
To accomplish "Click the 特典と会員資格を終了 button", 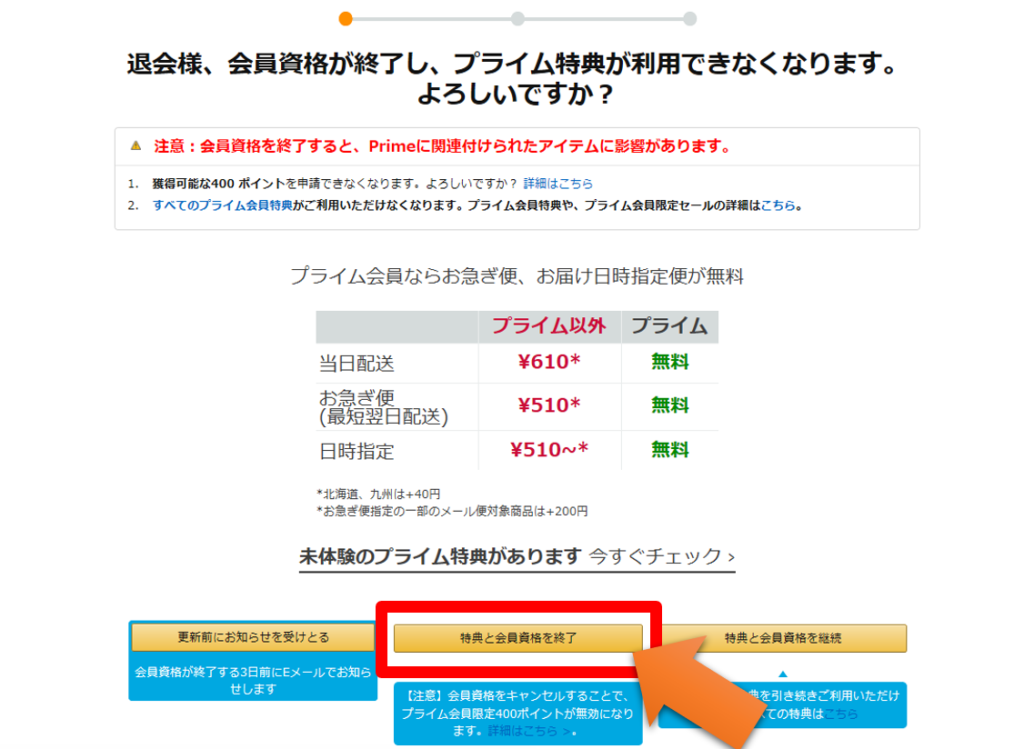I will (518, 638).
